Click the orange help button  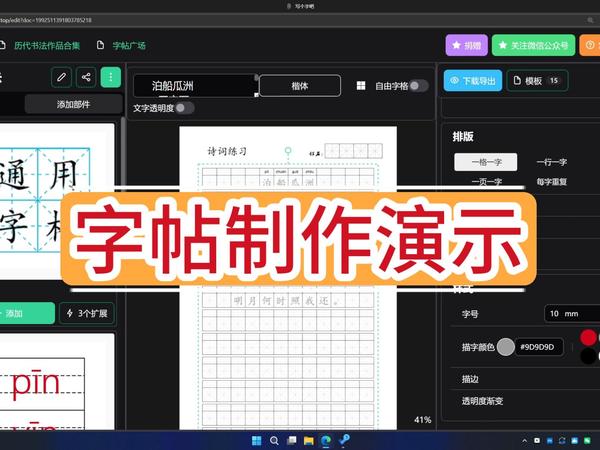pos(590,45)
